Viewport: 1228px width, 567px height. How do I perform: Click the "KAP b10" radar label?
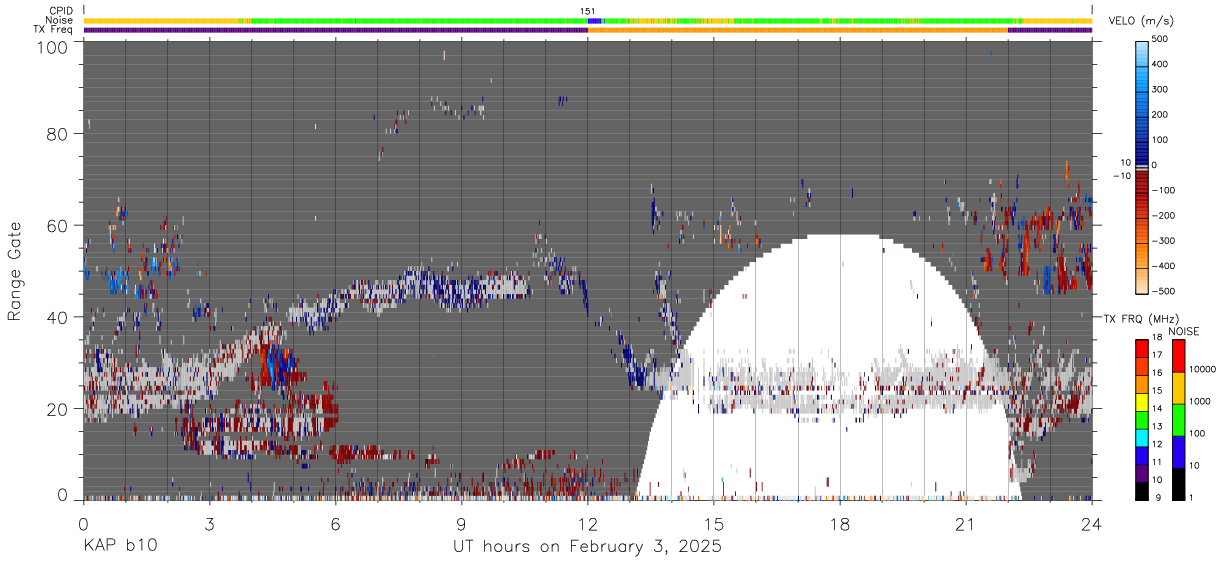click(x=120, y=547)
